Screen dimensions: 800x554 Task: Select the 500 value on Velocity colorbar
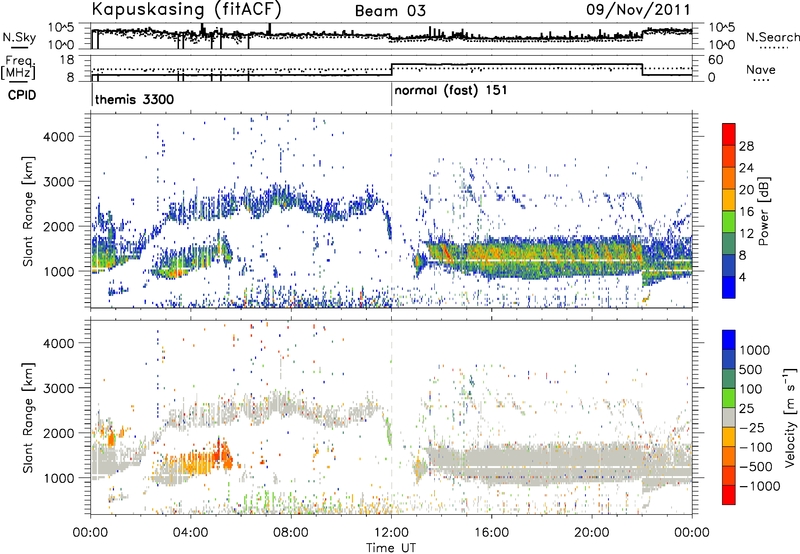[753, 370]
